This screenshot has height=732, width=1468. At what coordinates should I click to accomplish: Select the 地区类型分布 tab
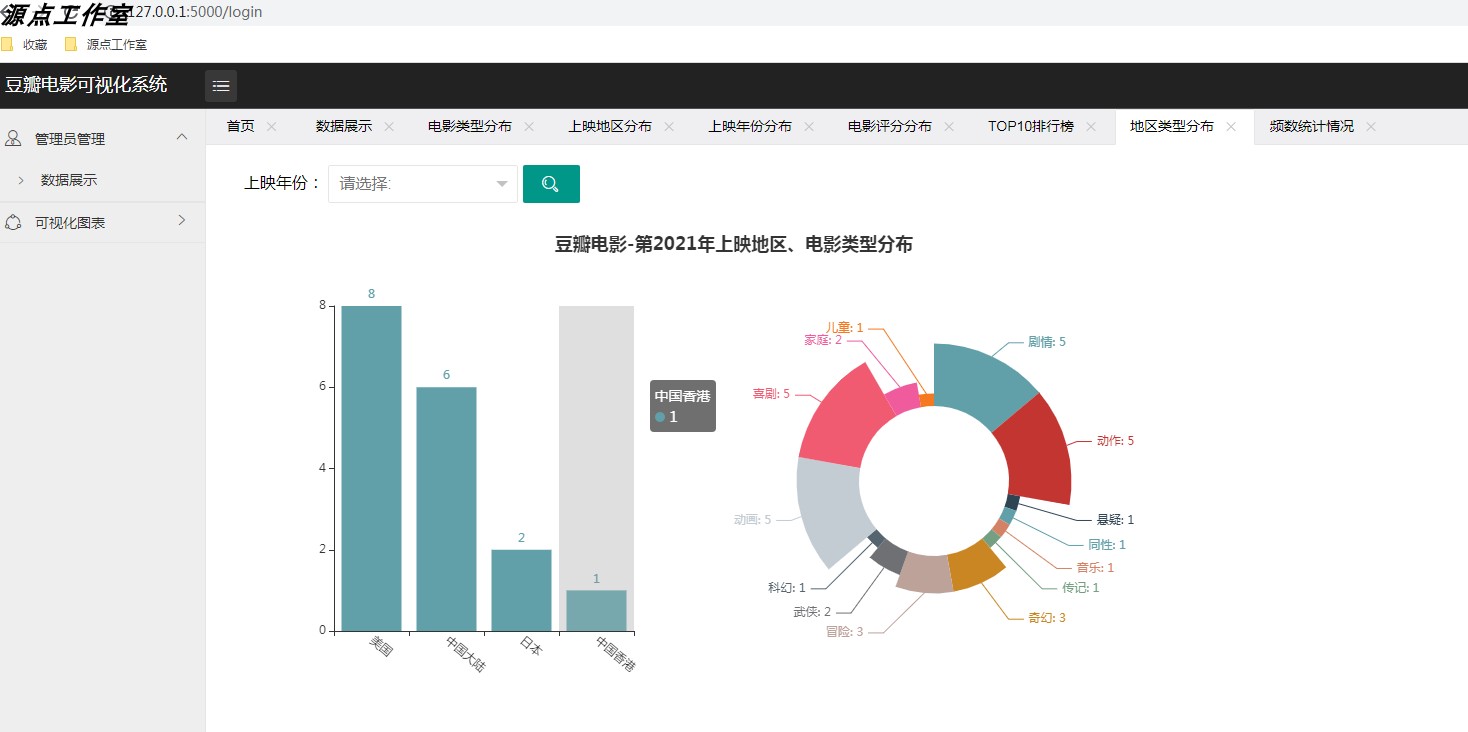[1172, 127]
